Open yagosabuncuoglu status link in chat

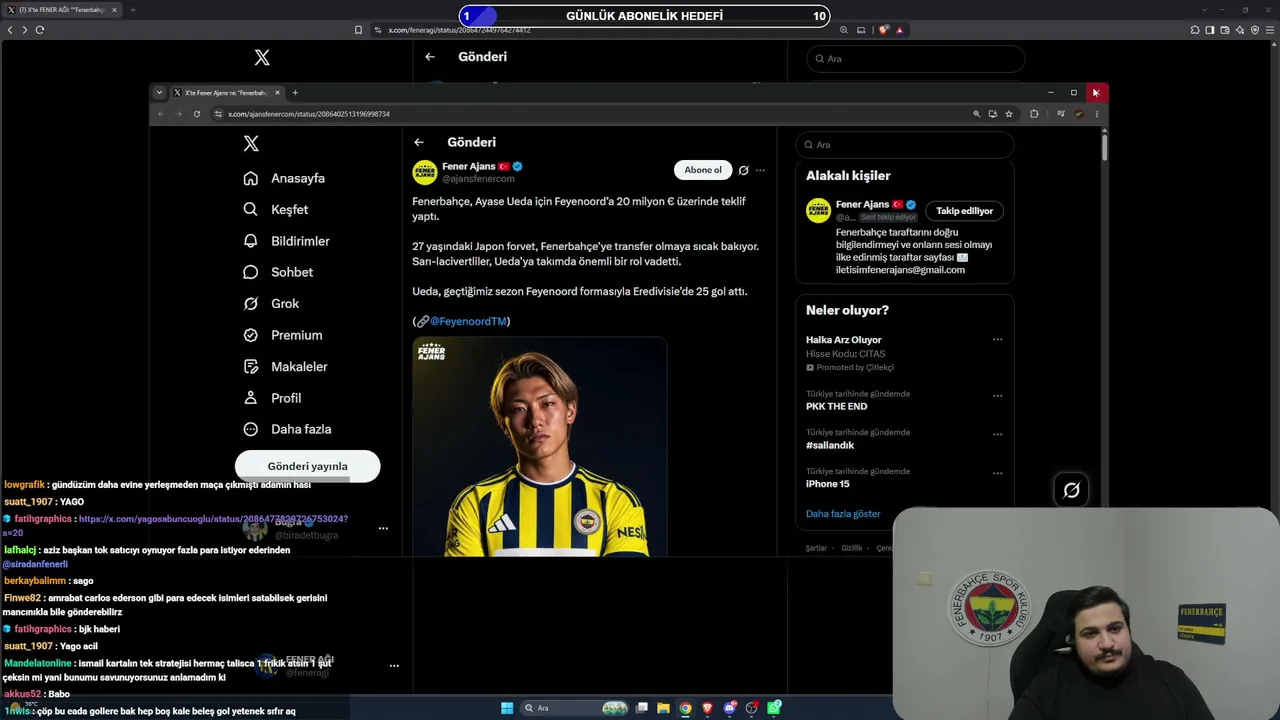[213, 519]
